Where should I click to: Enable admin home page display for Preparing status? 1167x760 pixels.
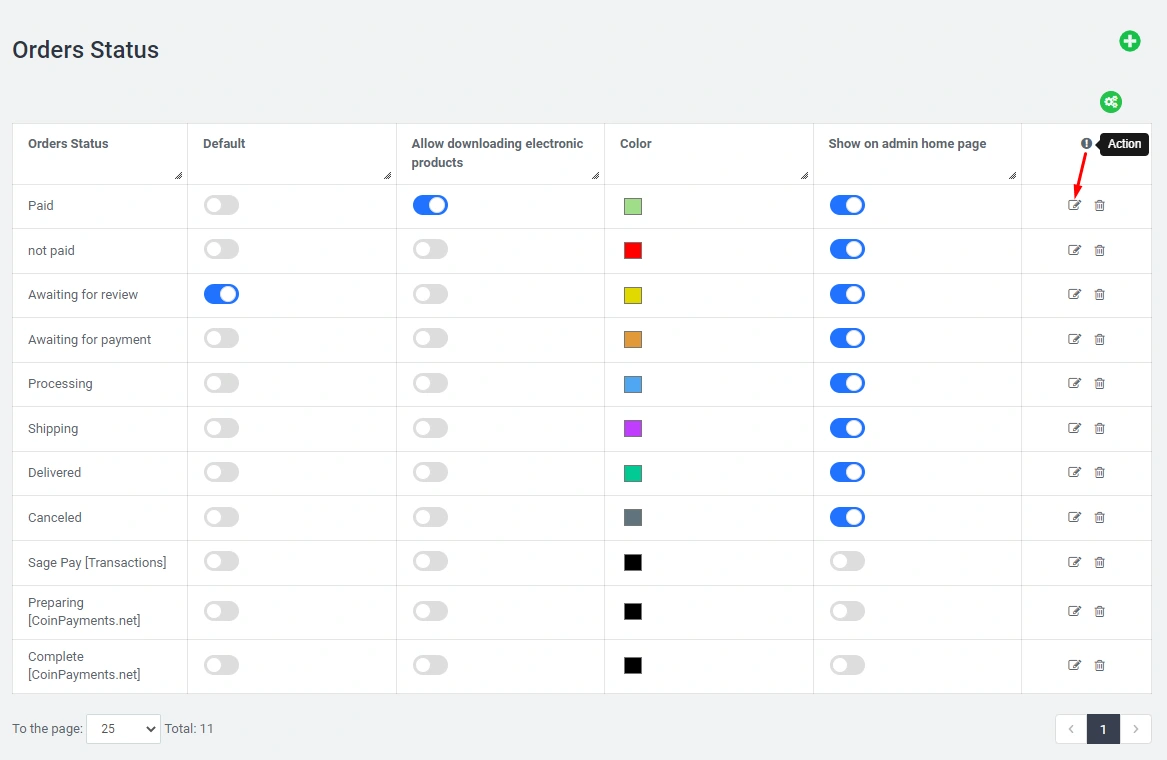[x=847, y=611]
